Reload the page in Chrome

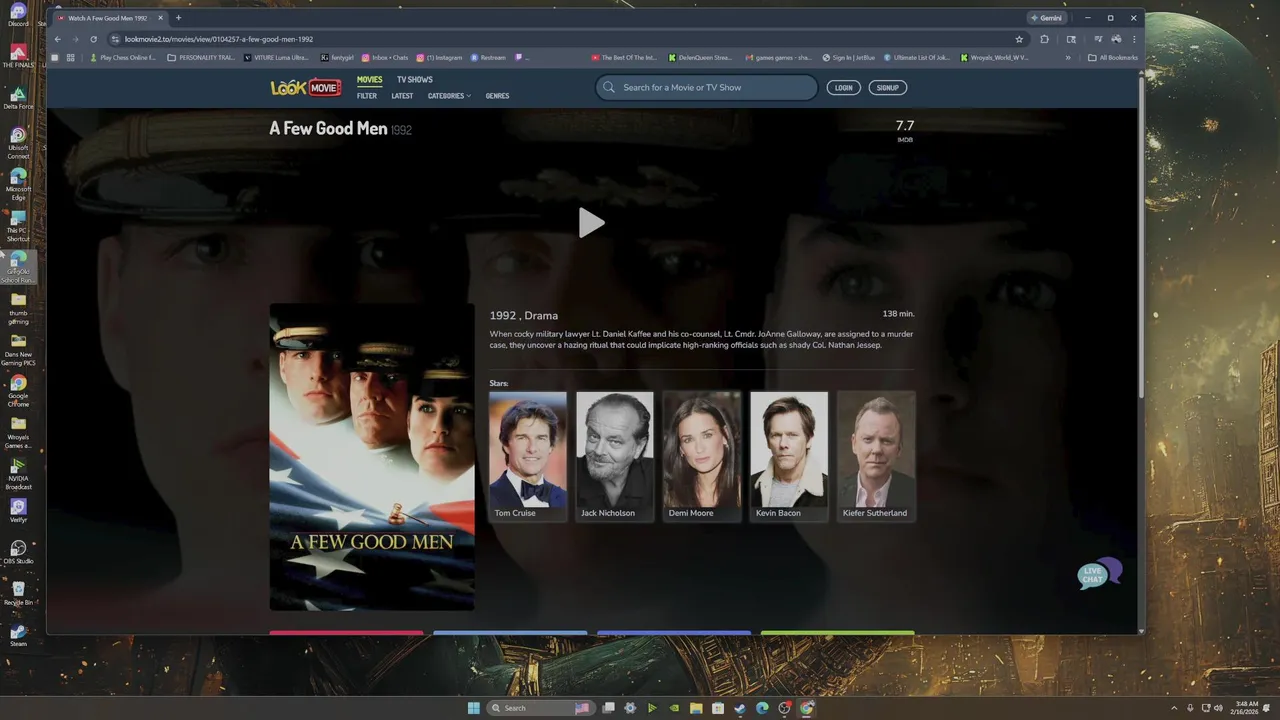click(94, 39)
